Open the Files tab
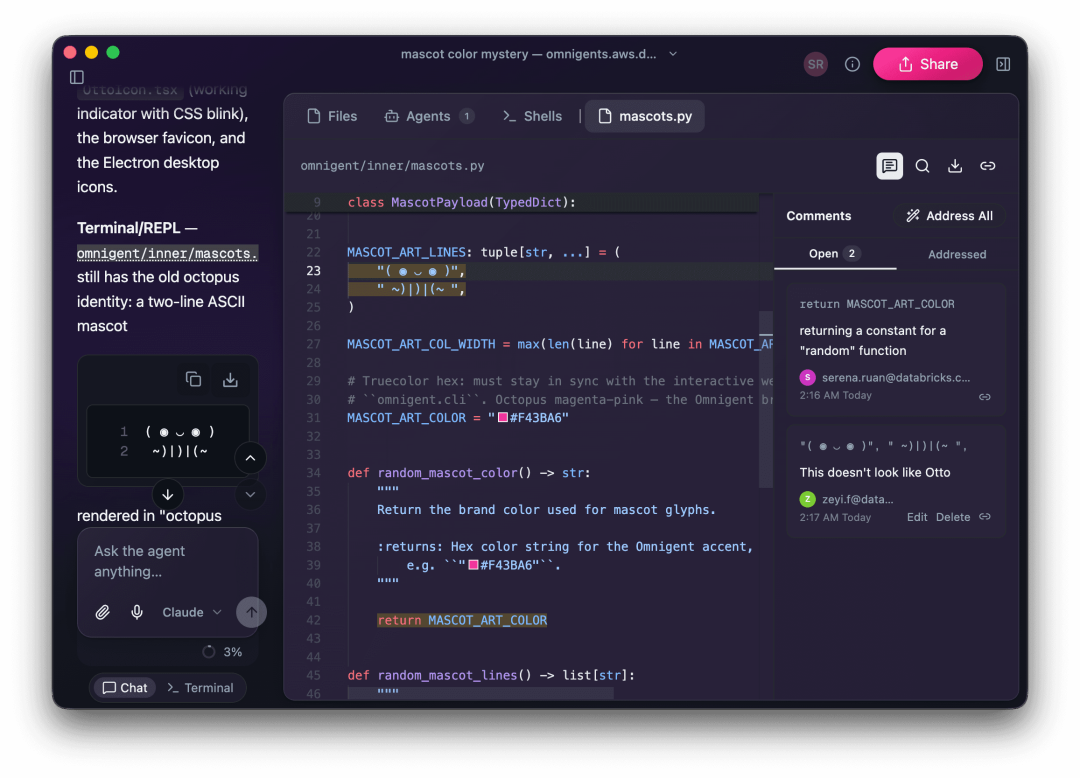The height and width of the screenshot is (778, 1080). 332,116
